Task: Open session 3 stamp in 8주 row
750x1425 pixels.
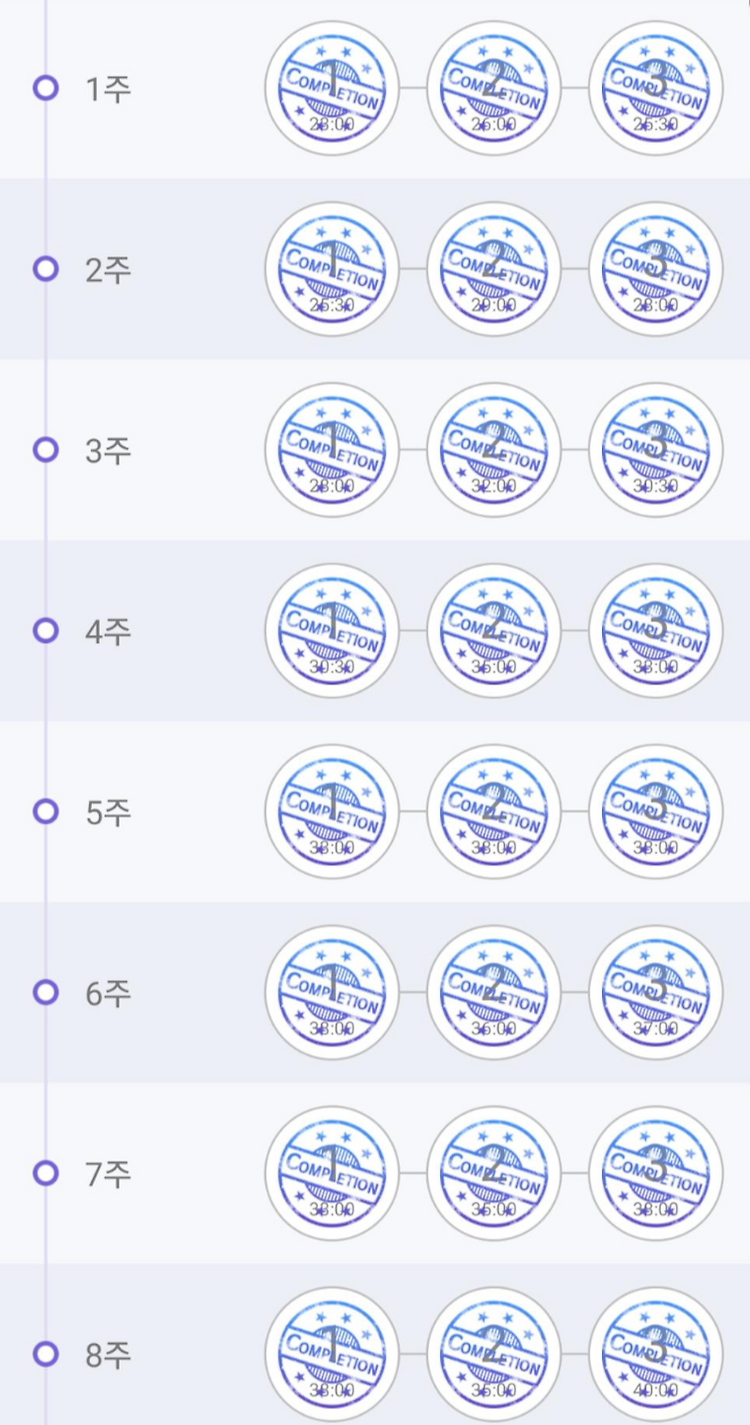Action: tap(656, 1354)
